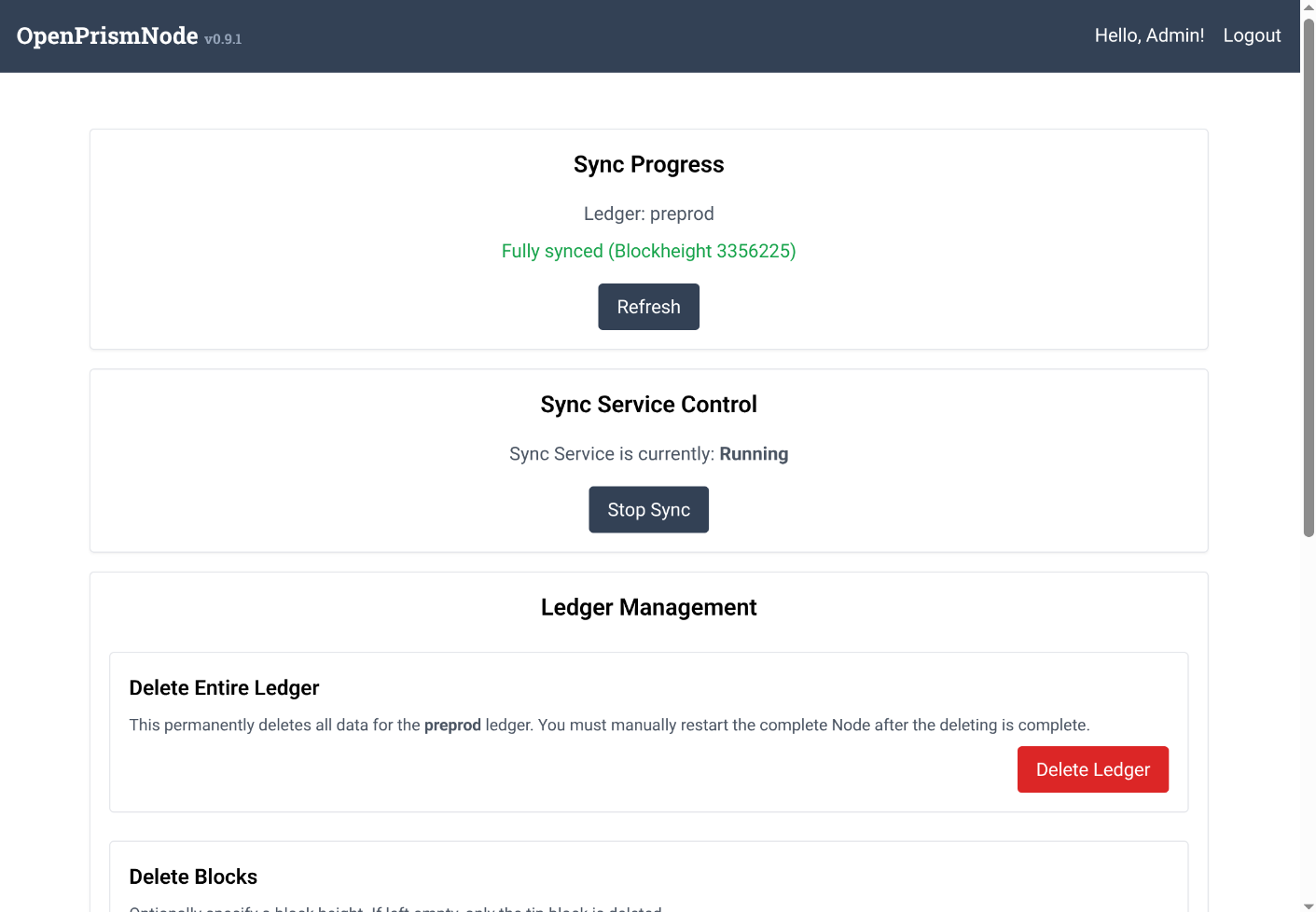The image size is (1316, 912).
Task: Click the v0.9.1 version label
Action: point(223,39)
